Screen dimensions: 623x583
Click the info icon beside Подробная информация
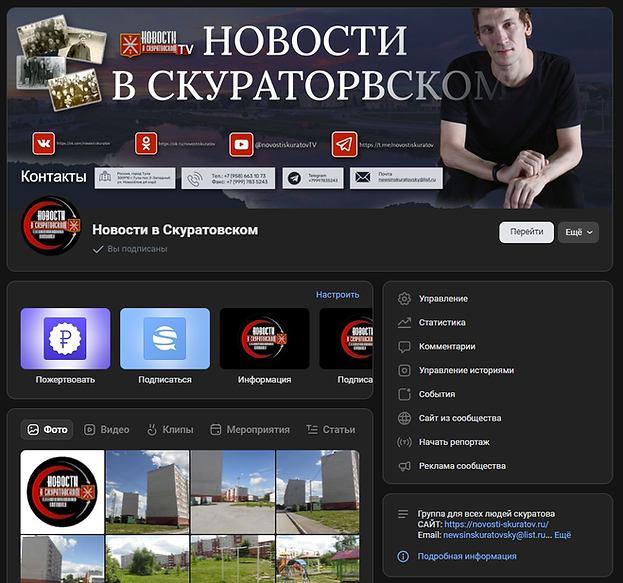tap(403, 556)
